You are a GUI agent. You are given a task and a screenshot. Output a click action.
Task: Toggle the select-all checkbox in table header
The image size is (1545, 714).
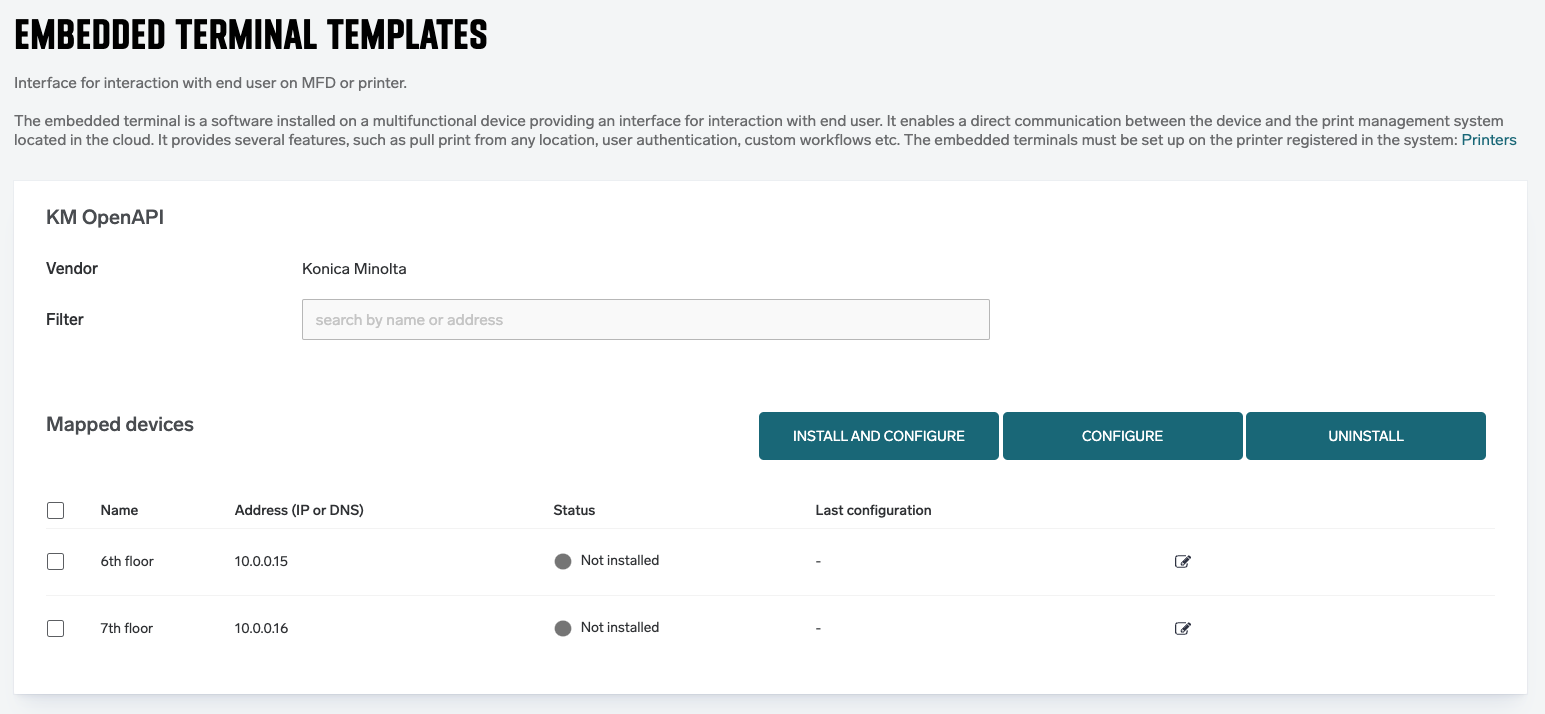(x=56, y=510)
